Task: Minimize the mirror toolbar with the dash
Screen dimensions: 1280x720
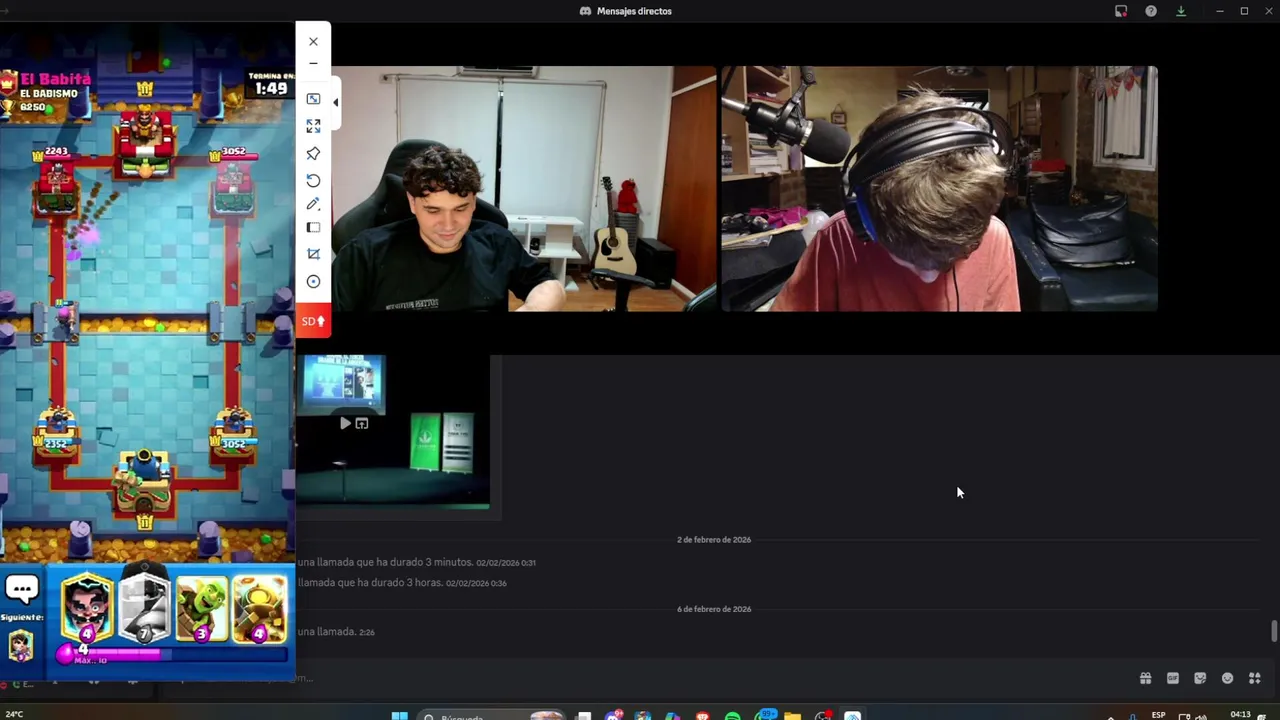Action: tap(313, 63)
